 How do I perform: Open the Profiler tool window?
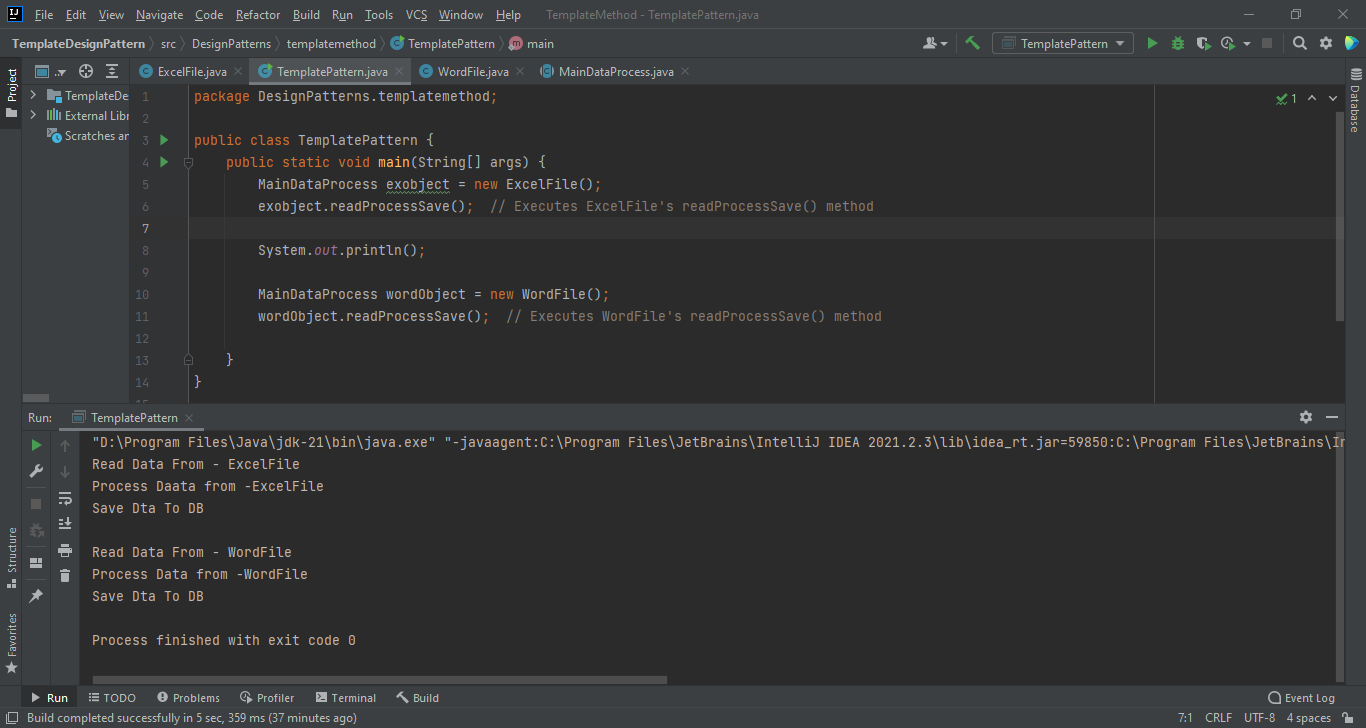point(267,697)
